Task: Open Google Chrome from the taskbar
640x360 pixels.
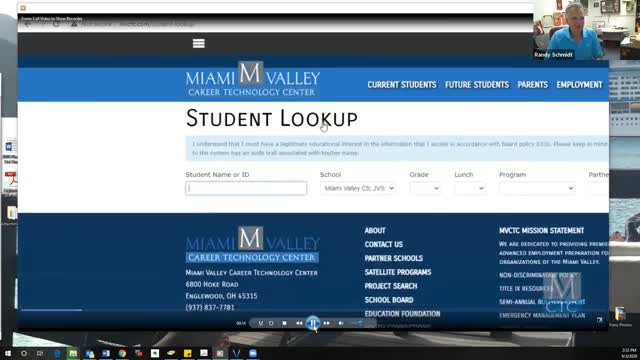Action: tap(122, 353)
